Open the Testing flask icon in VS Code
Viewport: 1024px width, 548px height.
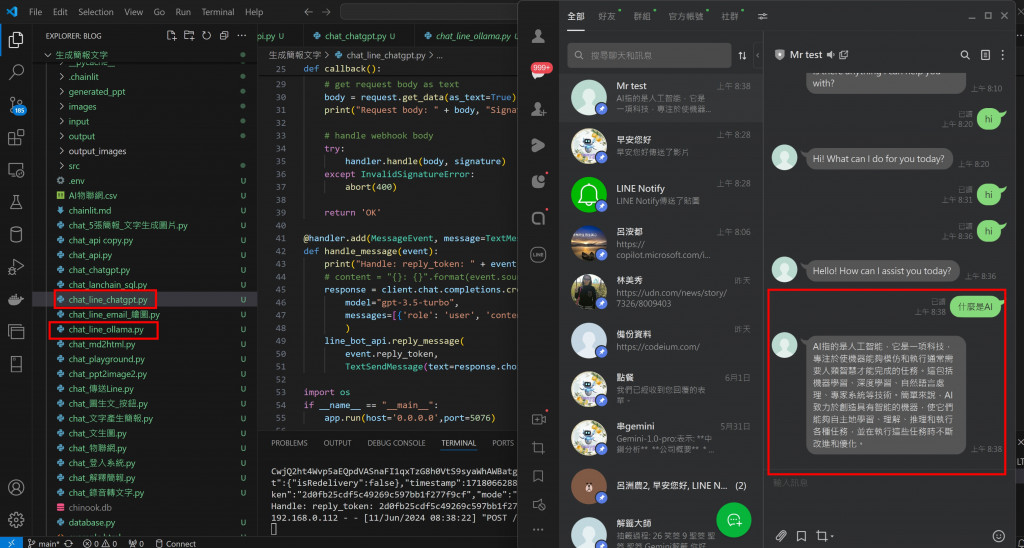[16, 202]
